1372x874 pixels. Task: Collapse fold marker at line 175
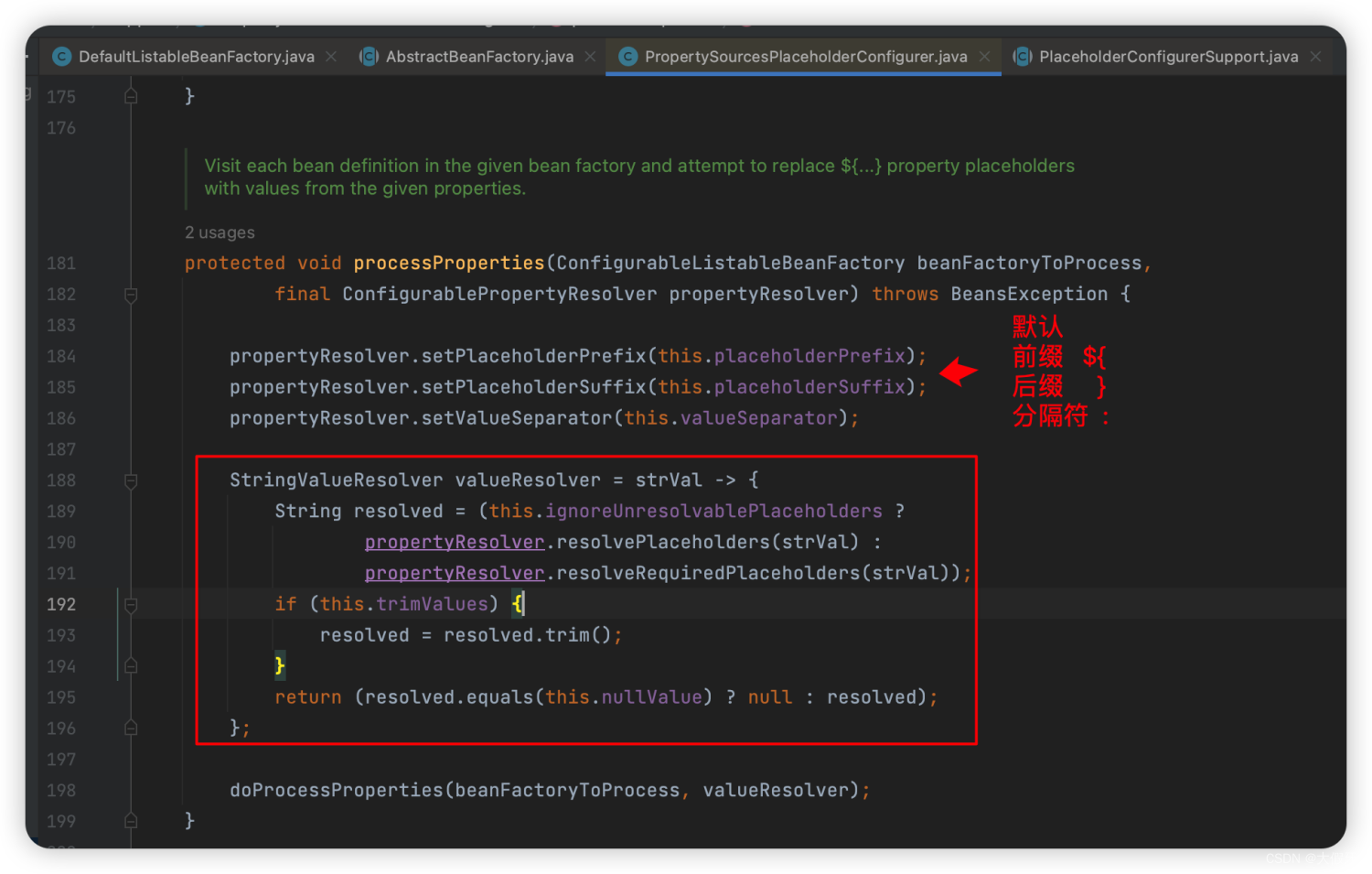coord(131,96)
